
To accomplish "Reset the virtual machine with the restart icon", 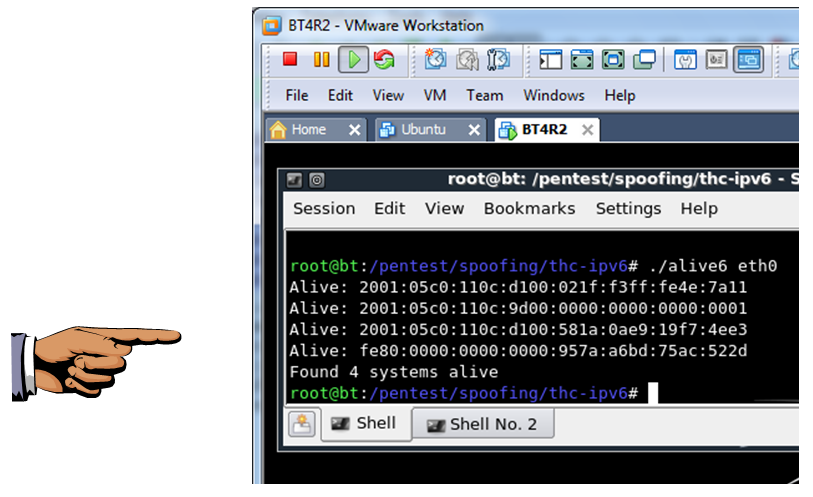I will (x=384, y=60).
